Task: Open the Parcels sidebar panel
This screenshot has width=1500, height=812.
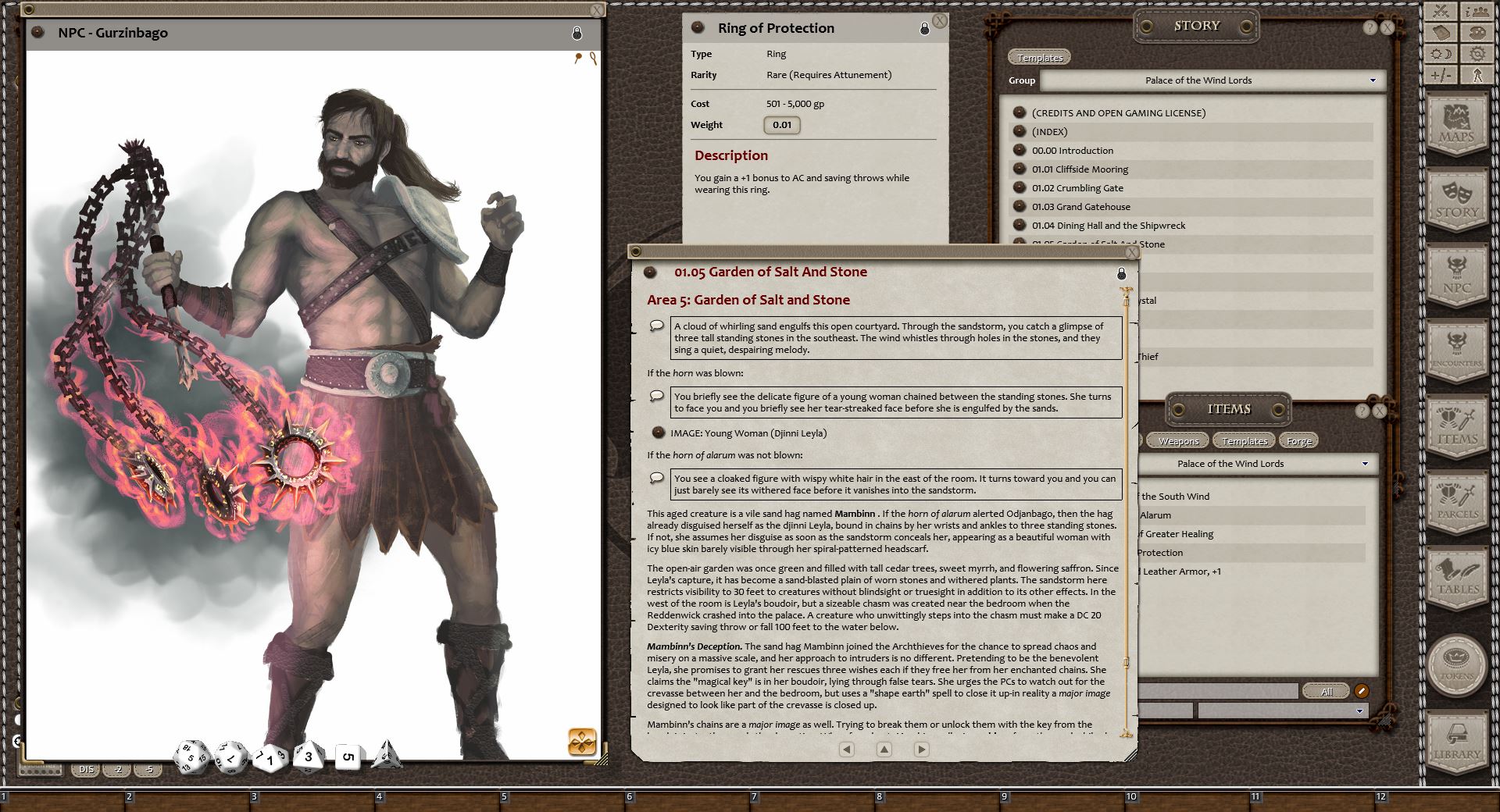Action: (1457, 504)
